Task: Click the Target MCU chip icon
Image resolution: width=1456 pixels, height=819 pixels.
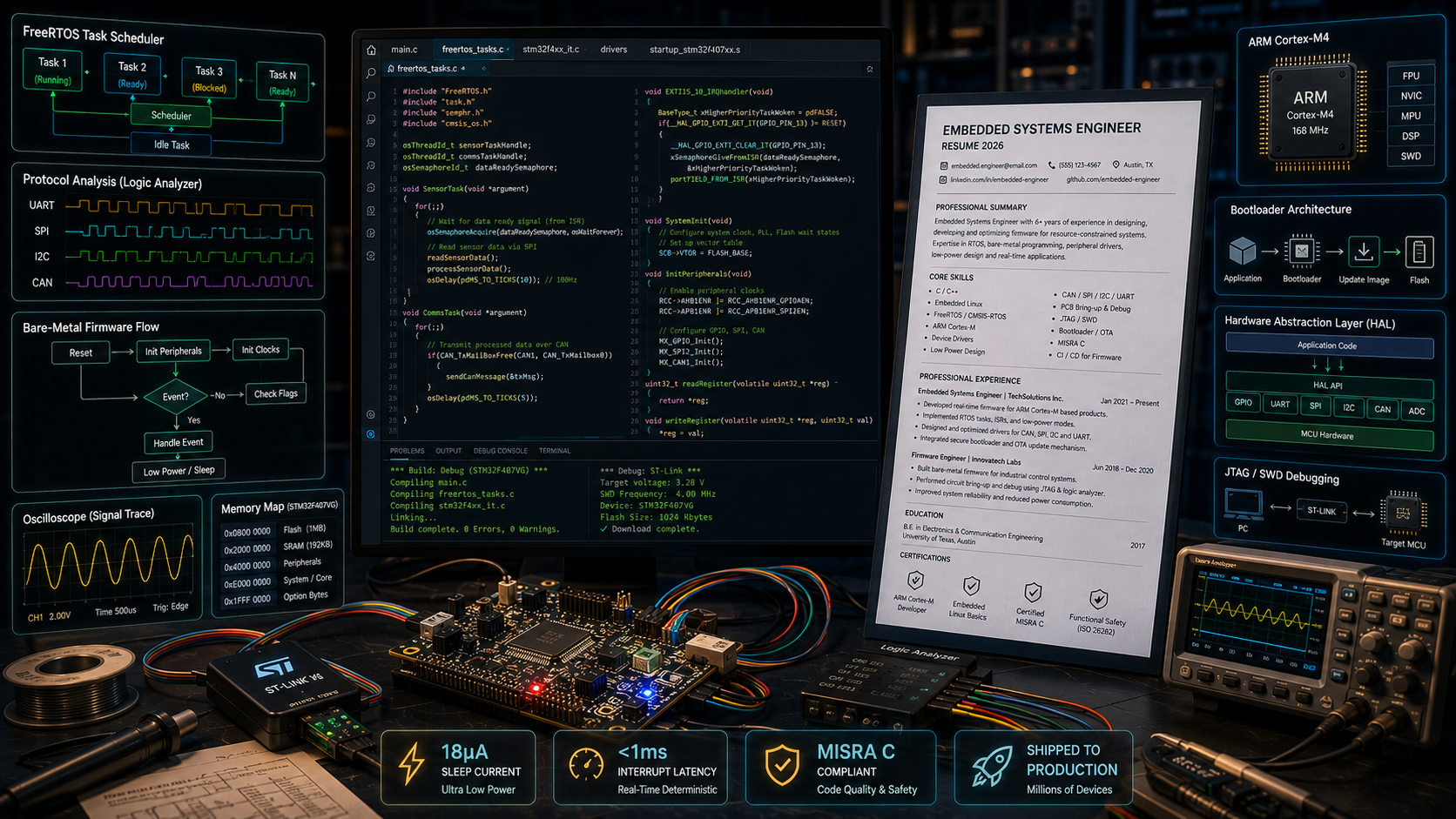Action: [1403, 513]
